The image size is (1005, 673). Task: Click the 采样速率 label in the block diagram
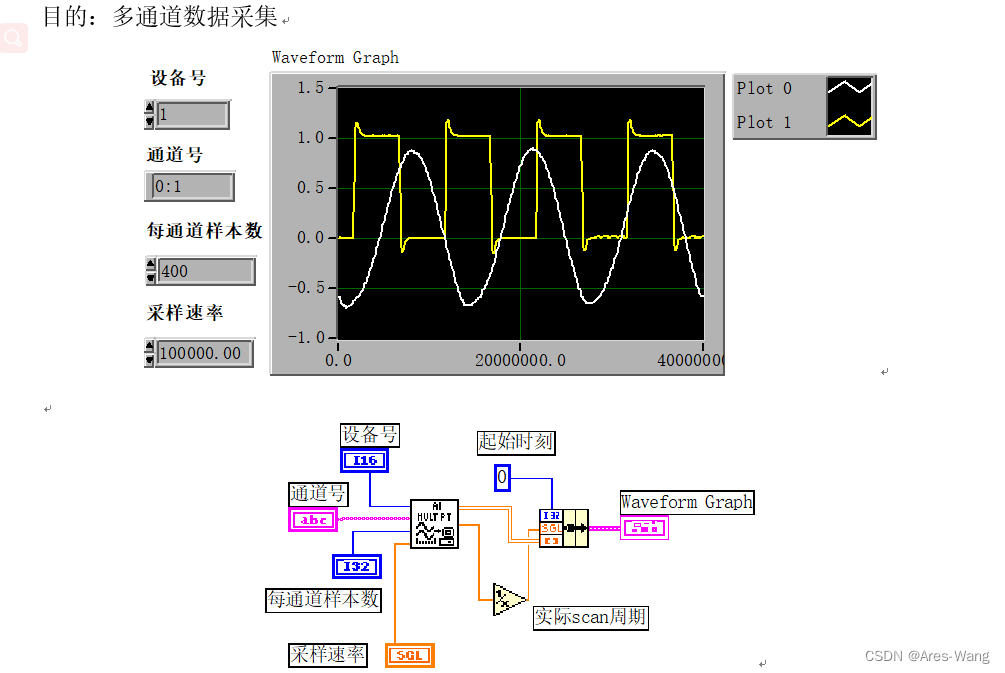point(328,655)
